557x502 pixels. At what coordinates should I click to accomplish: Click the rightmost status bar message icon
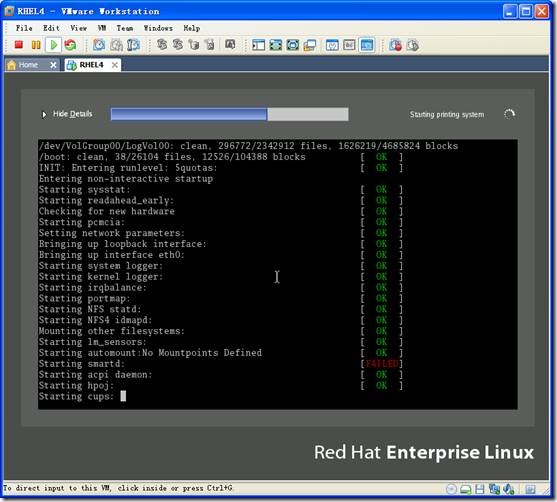click(530, 489)
